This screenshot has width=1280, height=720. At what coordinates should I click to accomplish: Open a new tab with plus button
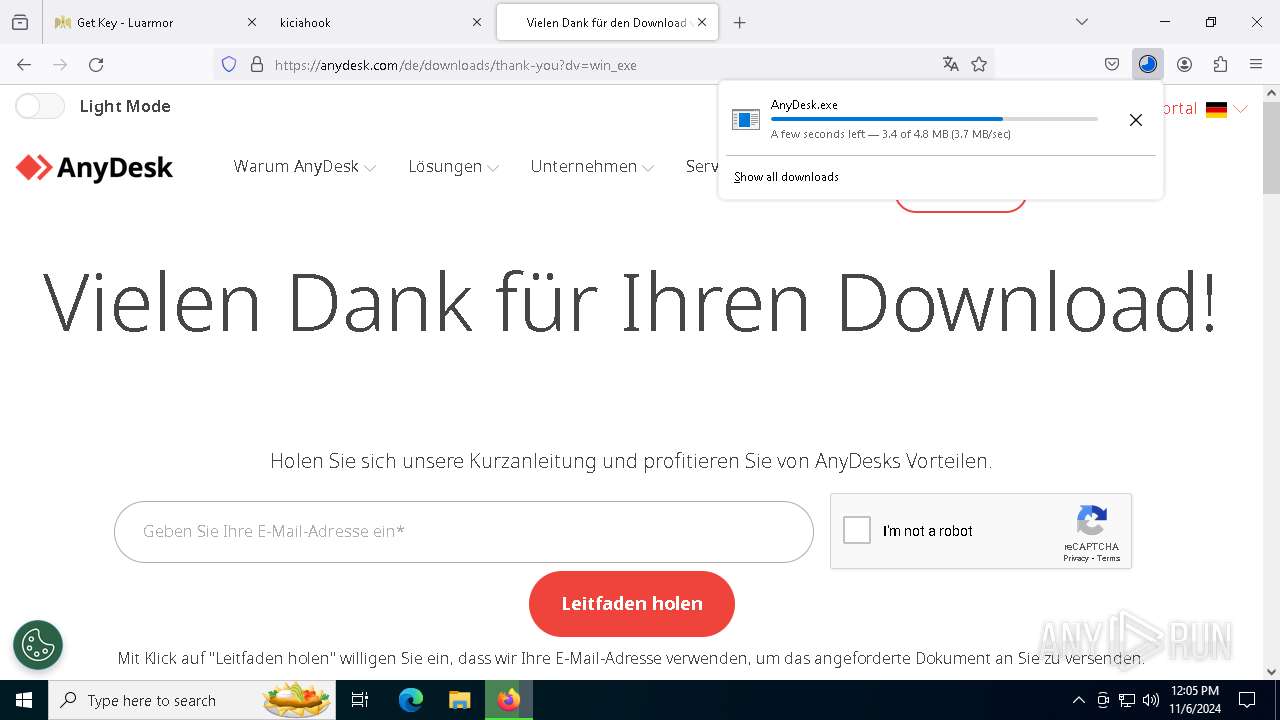pyautogui.click(x=739, y=22)
